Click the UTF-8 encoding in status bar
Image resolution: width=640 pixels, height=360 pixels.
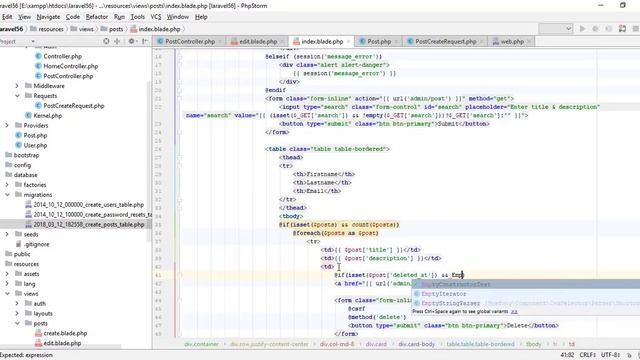610,355
